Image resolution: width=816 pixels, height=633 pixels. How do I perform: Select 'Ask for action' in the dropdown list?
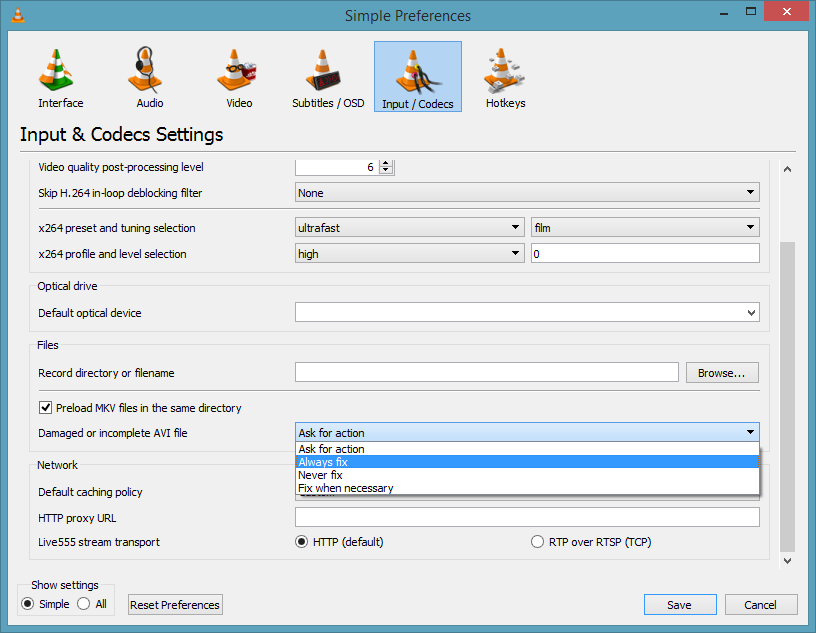point(527,449)
